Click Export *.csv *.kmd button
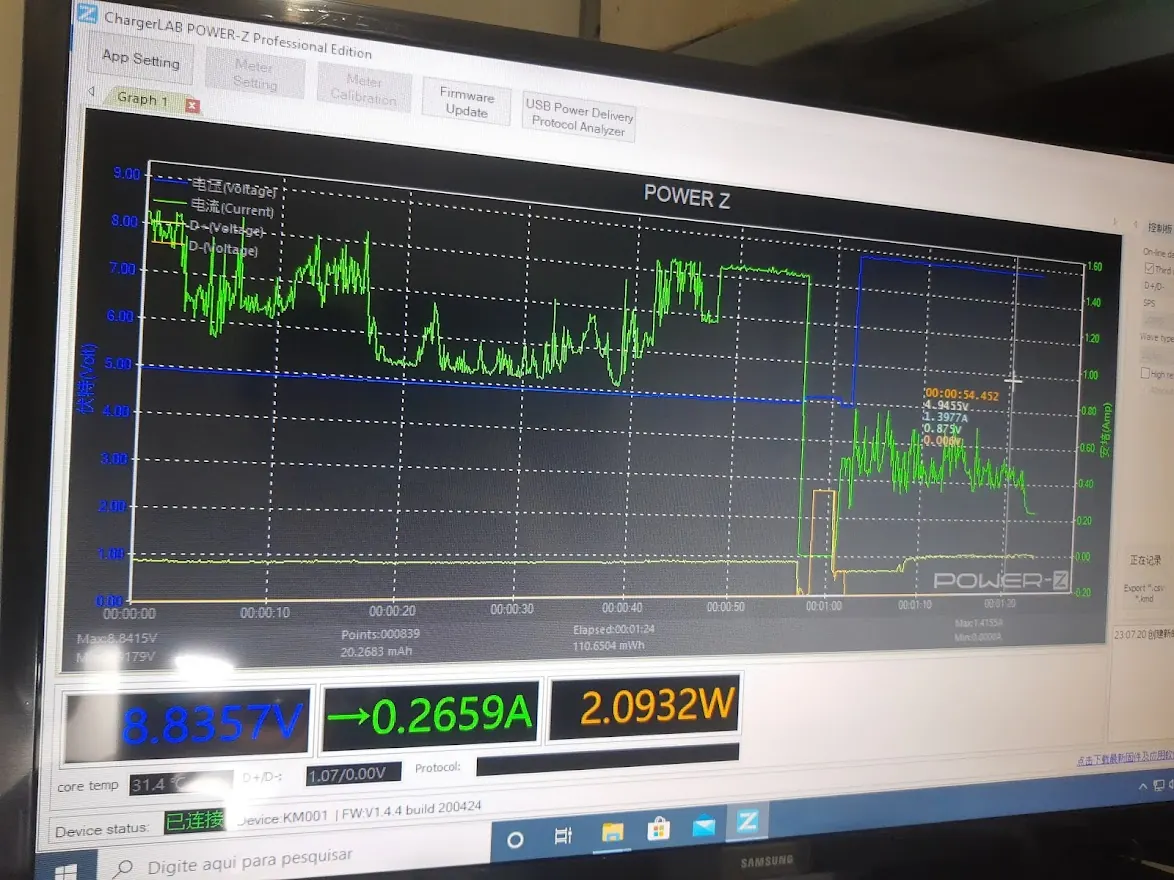The height and width of the screenshot is (880, 1174). [1144, 593]
